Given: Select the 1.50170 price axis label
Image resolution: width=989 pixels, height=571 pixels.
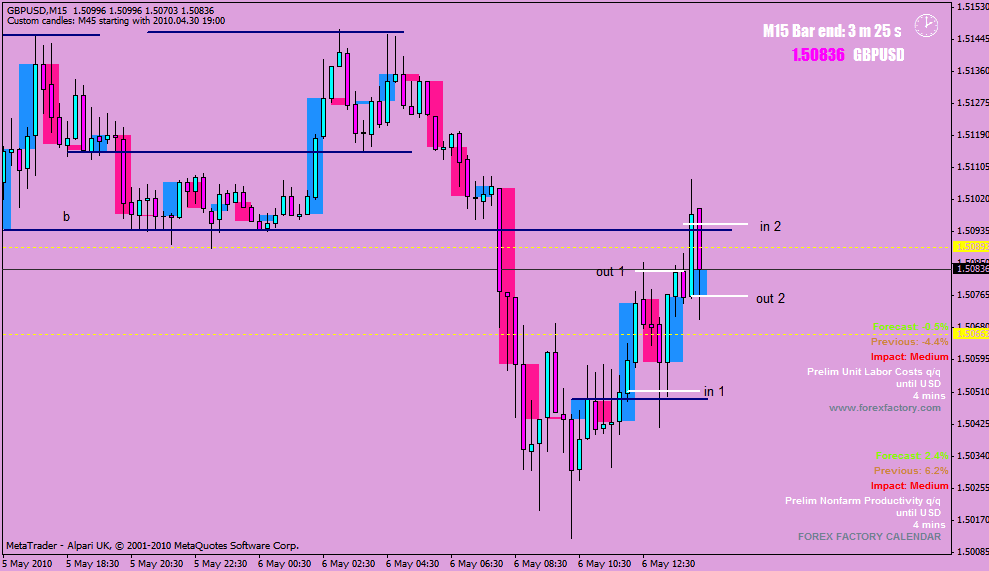Looking at the screenshot, I should coord(973,520).
